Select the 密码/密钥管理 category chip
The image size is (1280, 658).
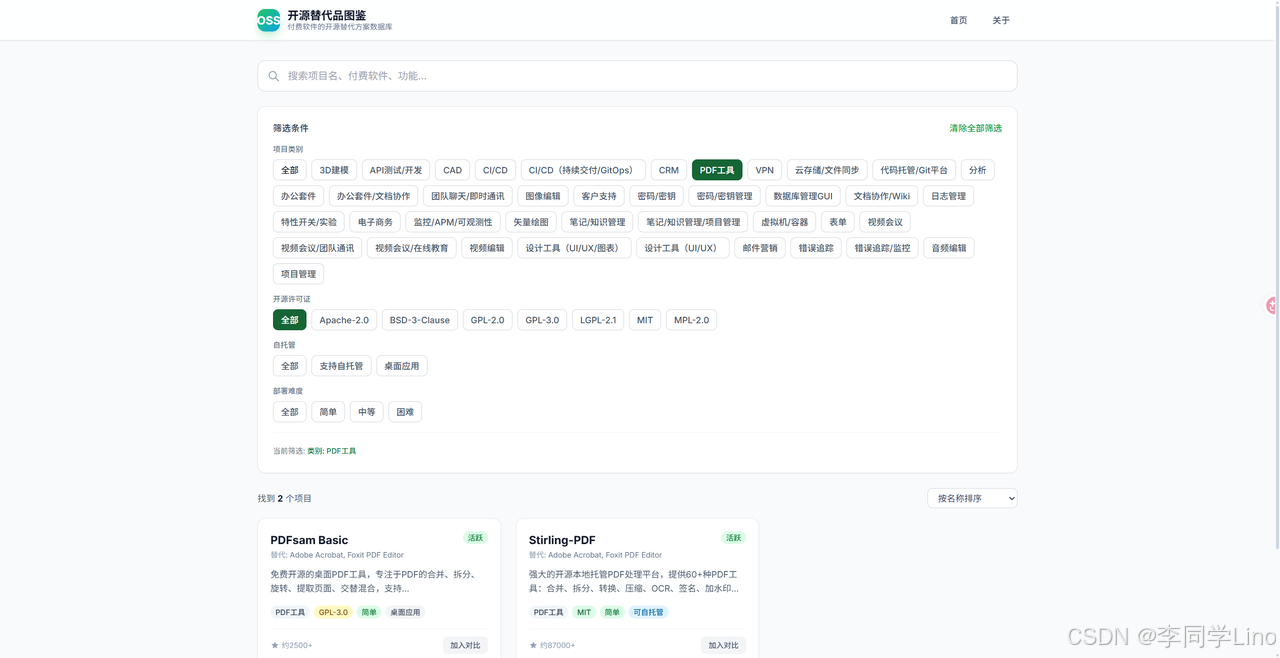725,196
